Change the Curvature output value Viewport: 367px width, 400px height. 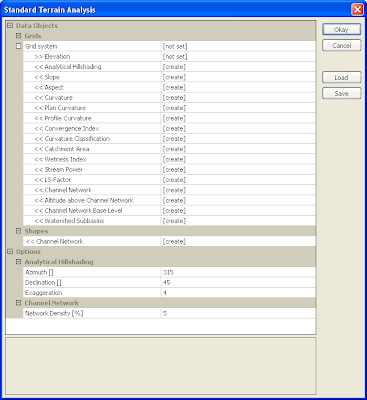pyautogui.click(x=238, y=98)
